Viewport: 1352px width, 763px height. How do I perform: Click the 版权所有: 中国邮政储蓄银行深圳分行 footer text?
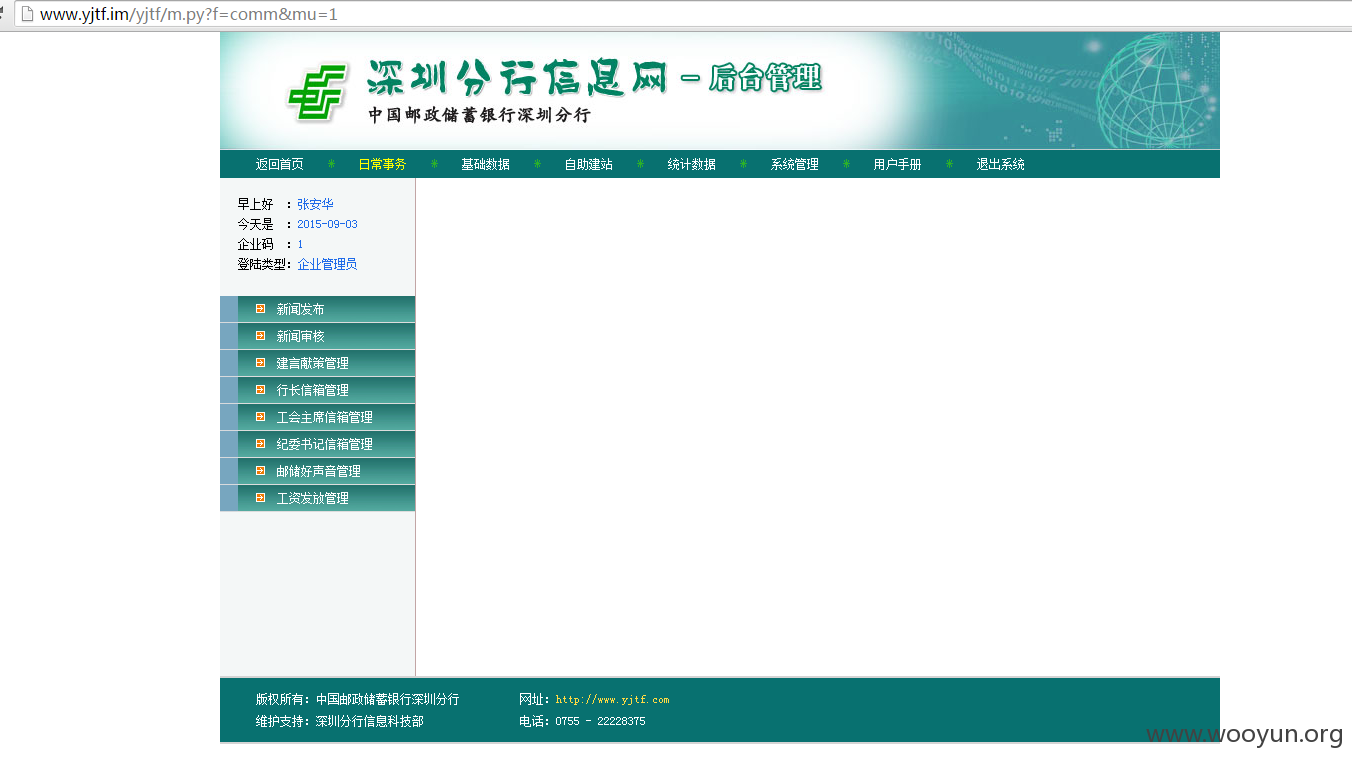tap(357, 700)
